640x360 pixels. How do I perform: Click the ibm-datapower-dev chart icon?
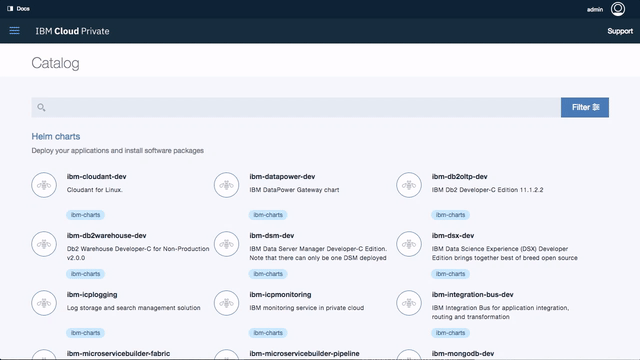pyautogui.click(x=226, y=185)
